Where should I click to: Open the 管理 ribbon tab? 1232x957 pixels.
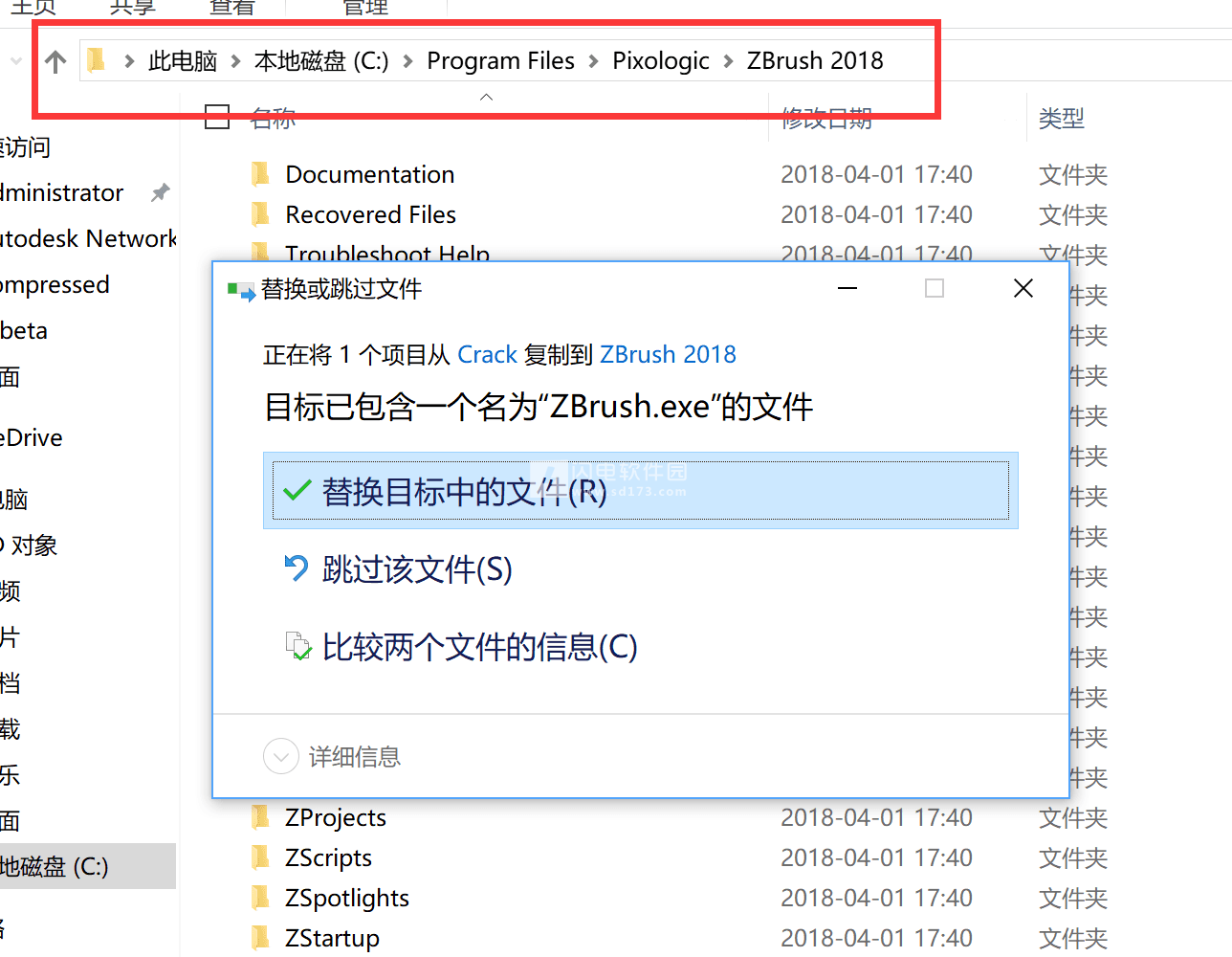(x=365, y=8)
